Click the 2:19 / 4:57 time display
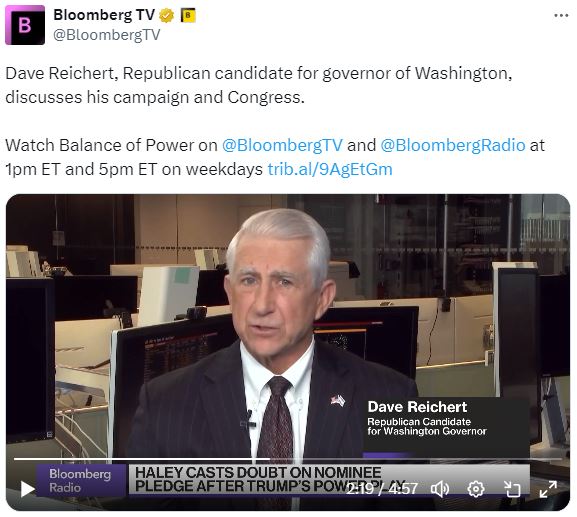The image size is (577, 517). [x=382, y=489]
